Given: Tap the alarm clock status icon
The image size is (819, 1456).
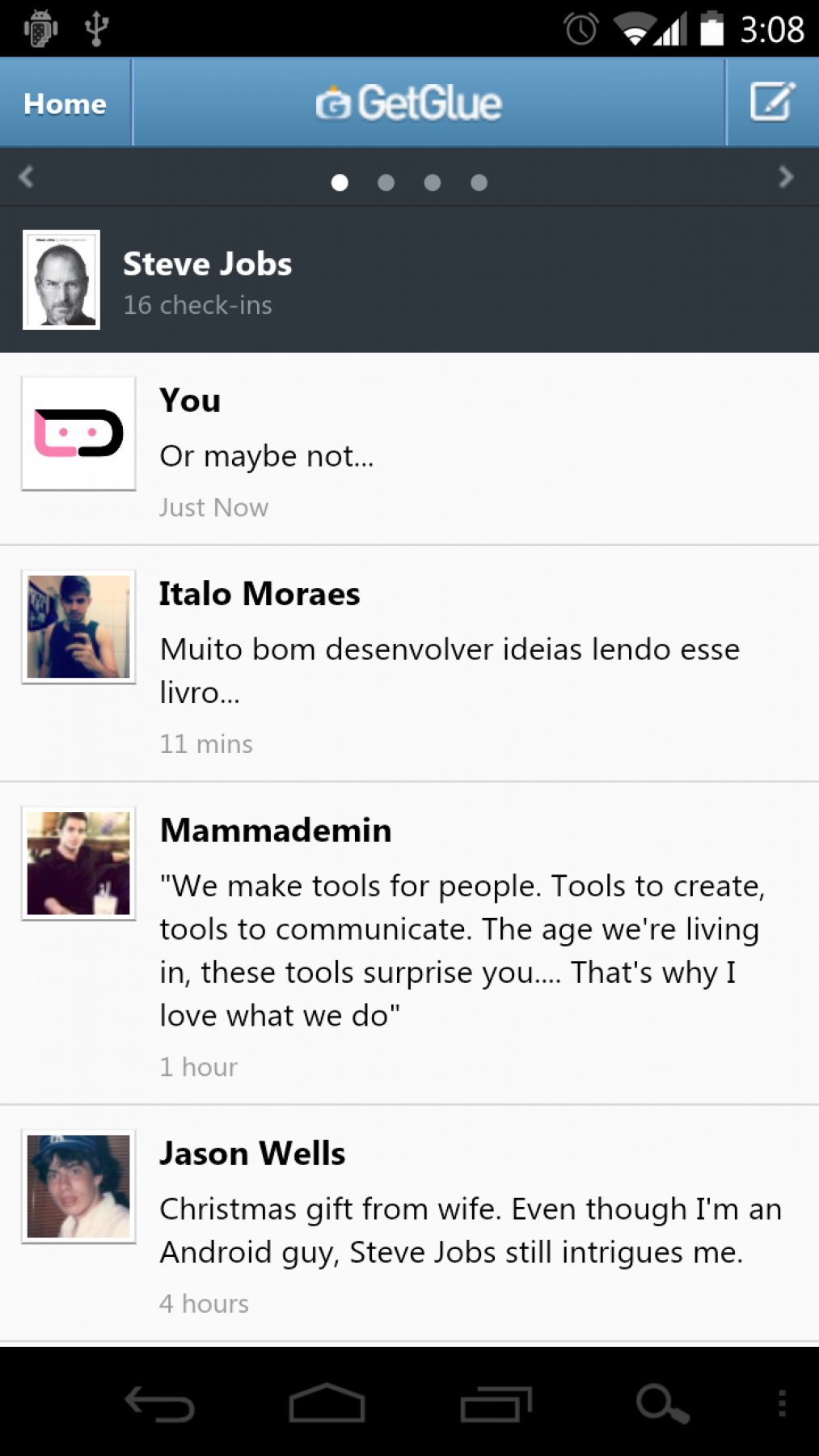Looking at the screenshot, I should [x=580, y=30].
